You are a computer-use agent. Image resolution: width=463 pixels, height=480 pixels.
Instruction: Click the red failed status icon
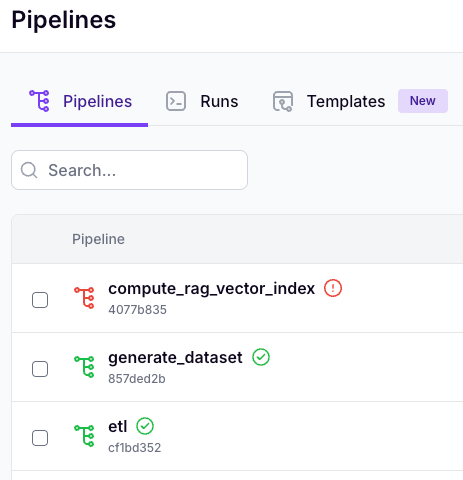pos(333,288)
